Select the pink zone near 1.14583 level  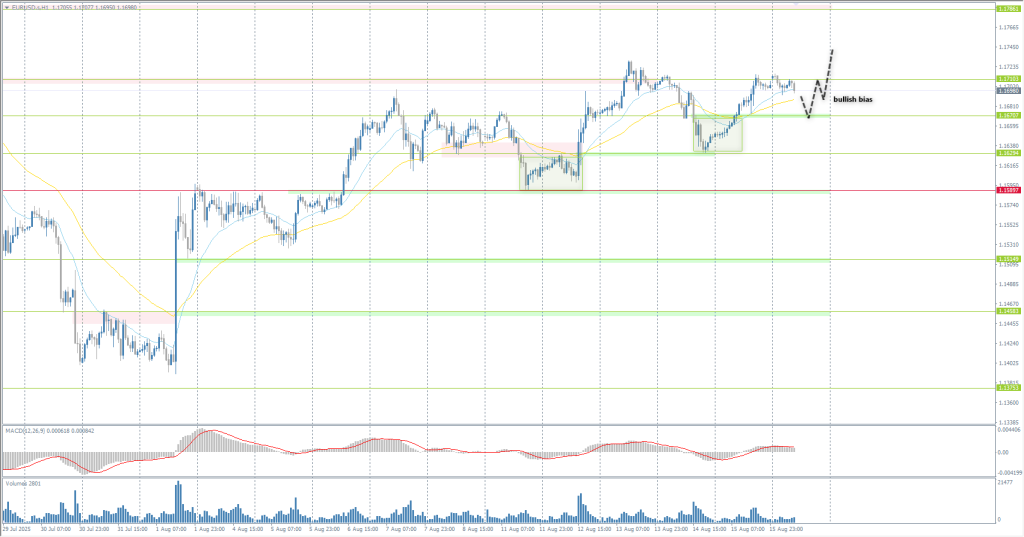pyautogui.click(x=125, y=317)
